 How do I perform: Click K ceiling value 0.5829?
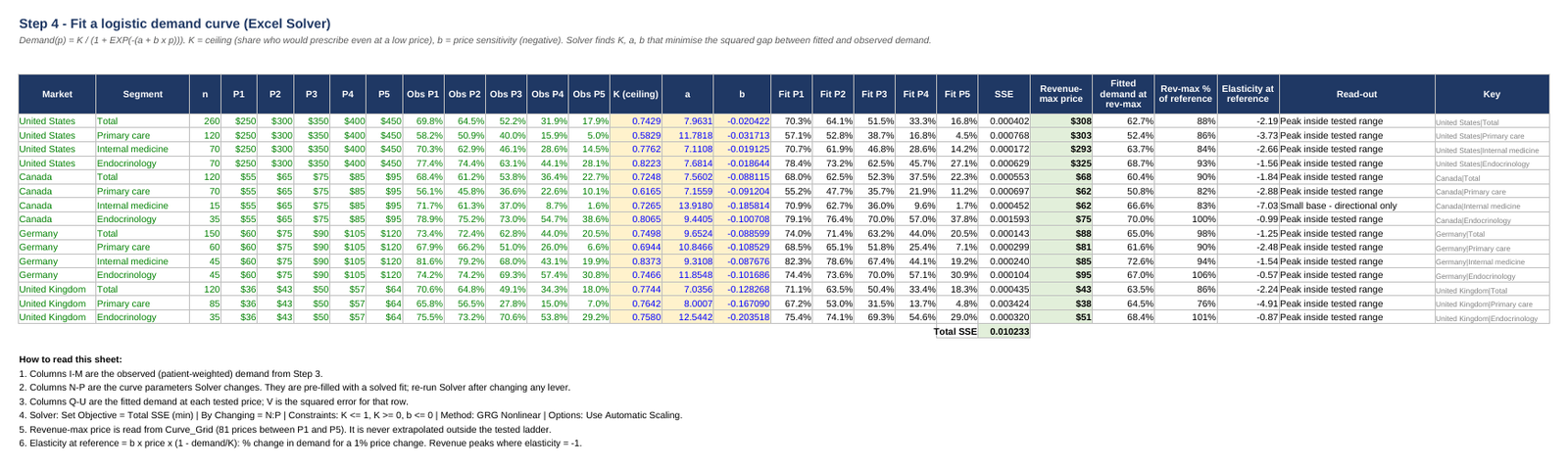click(636, 136)
